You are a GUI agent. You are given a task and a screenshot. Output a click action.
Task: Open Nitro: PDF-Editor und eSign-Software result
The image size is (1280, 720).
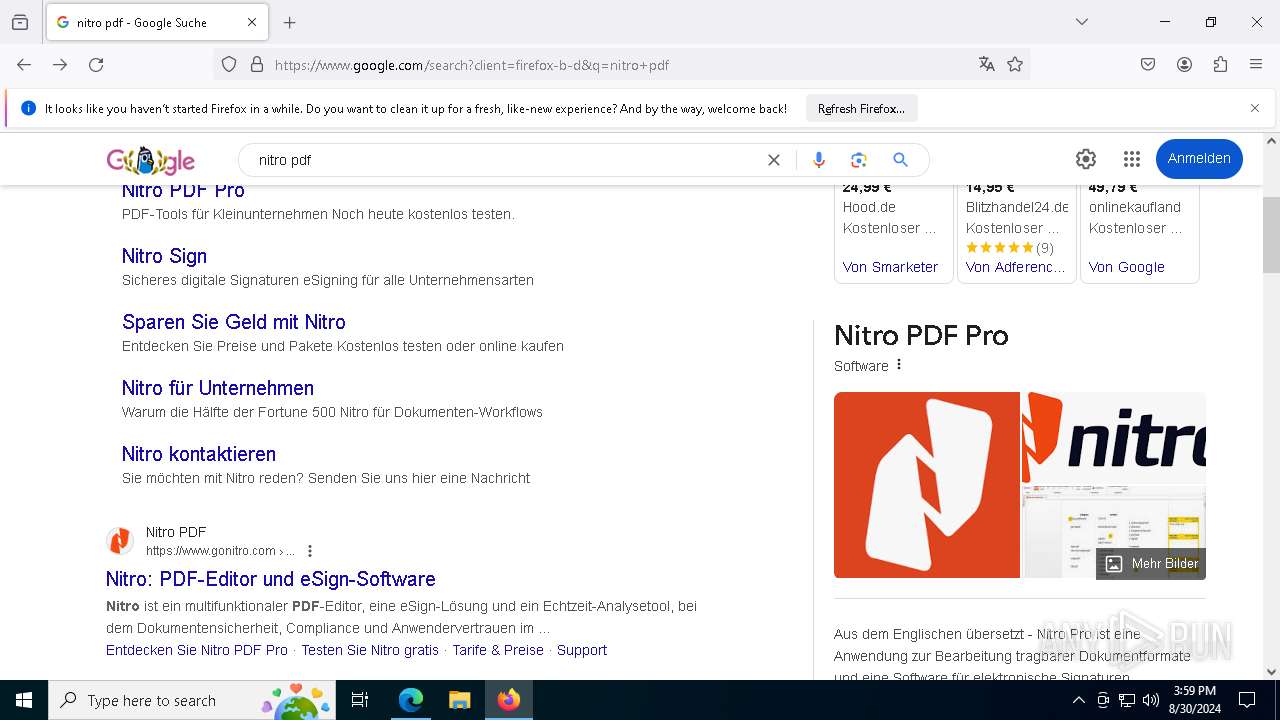click(x=271, y=579)
